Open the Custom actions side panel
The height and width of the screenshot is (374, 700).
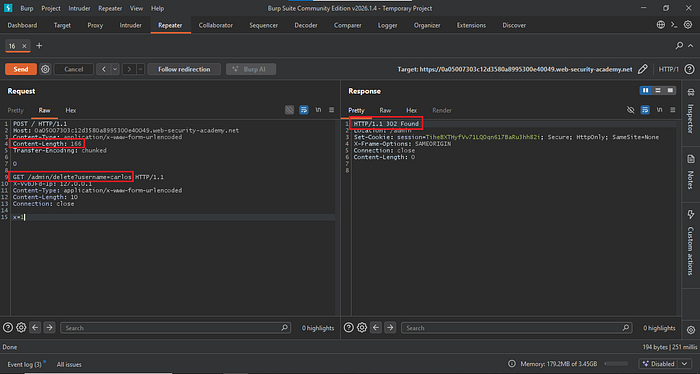pyautogui.click(x=691, y=242)
